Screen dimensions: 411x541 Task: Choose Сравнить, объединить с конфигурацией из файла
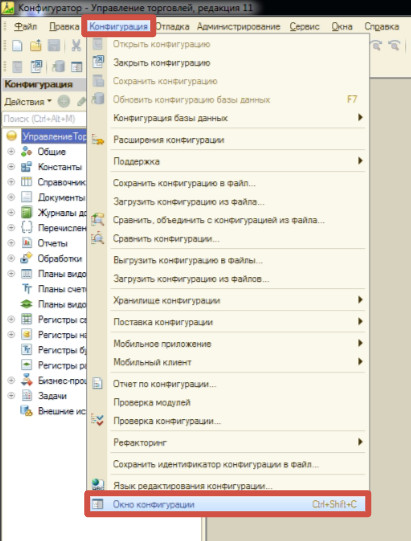(x=228, y=220)
